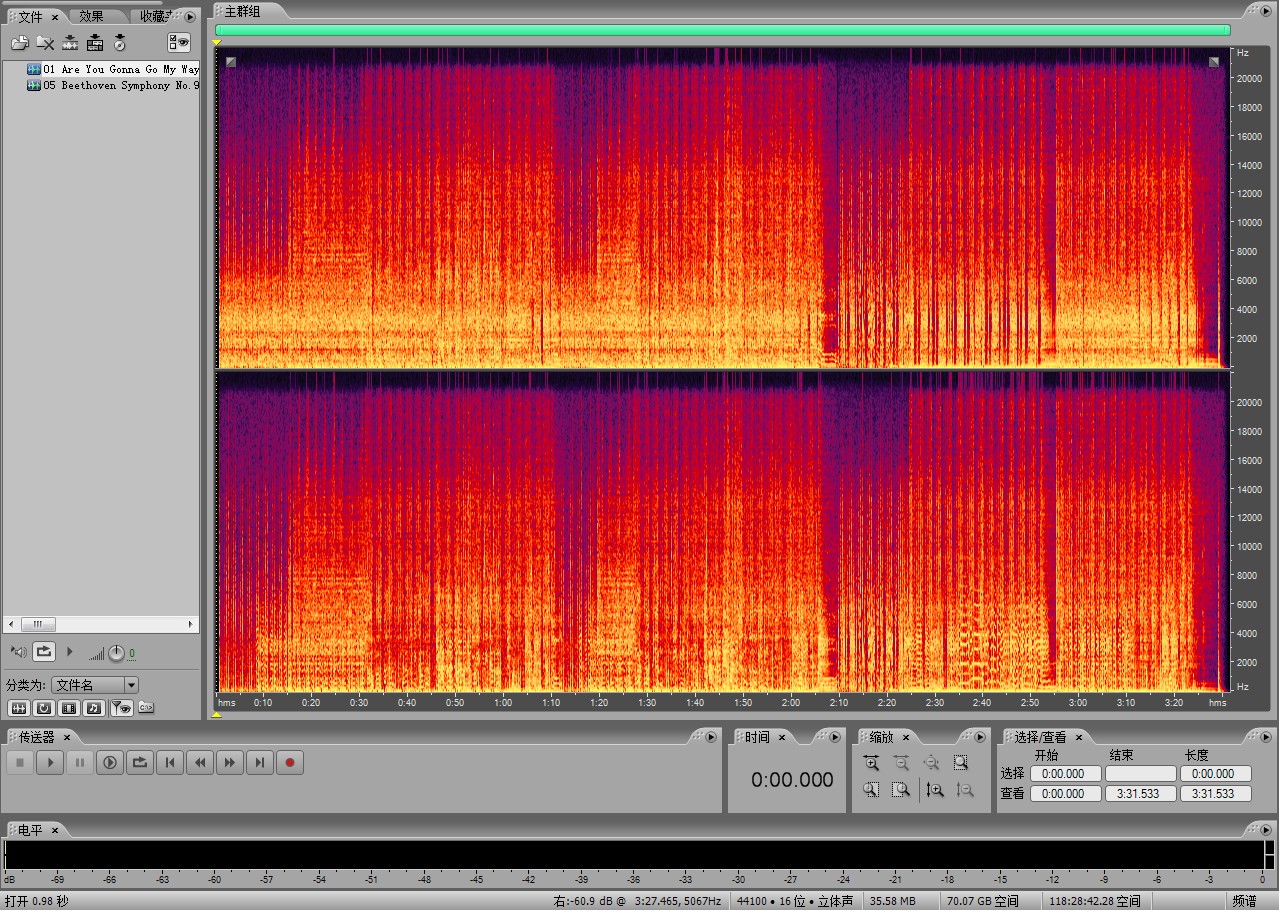Click the Close Files icon
The height and width of the screenshot is (910, 1279).
point(45,42)
